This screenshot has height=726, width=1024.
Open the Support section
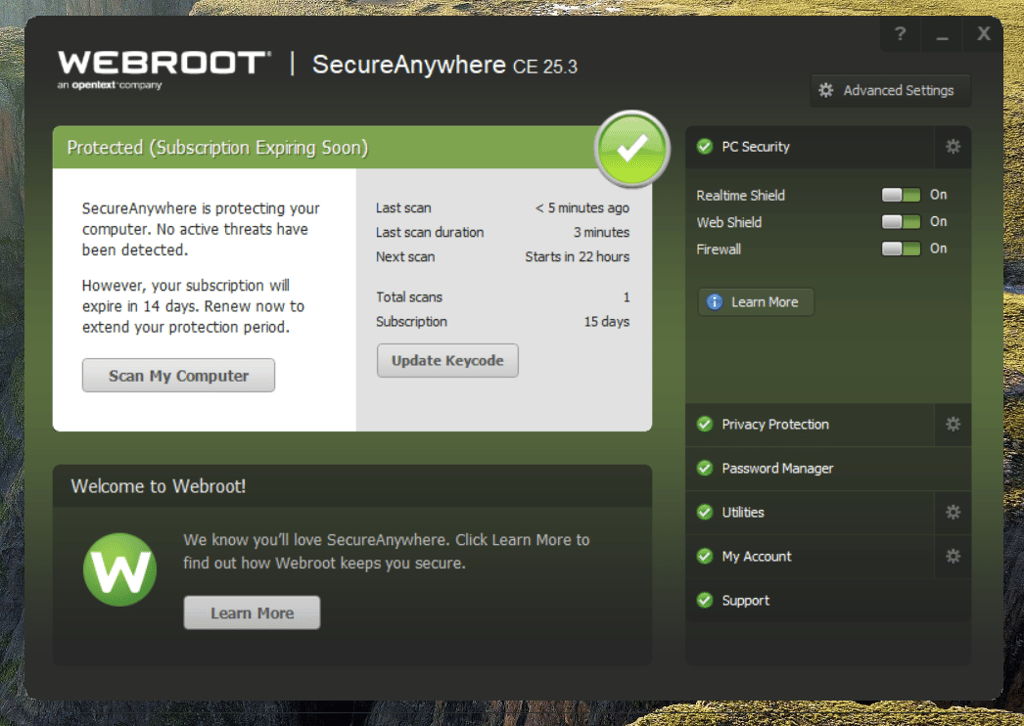(x=828, y=601)
